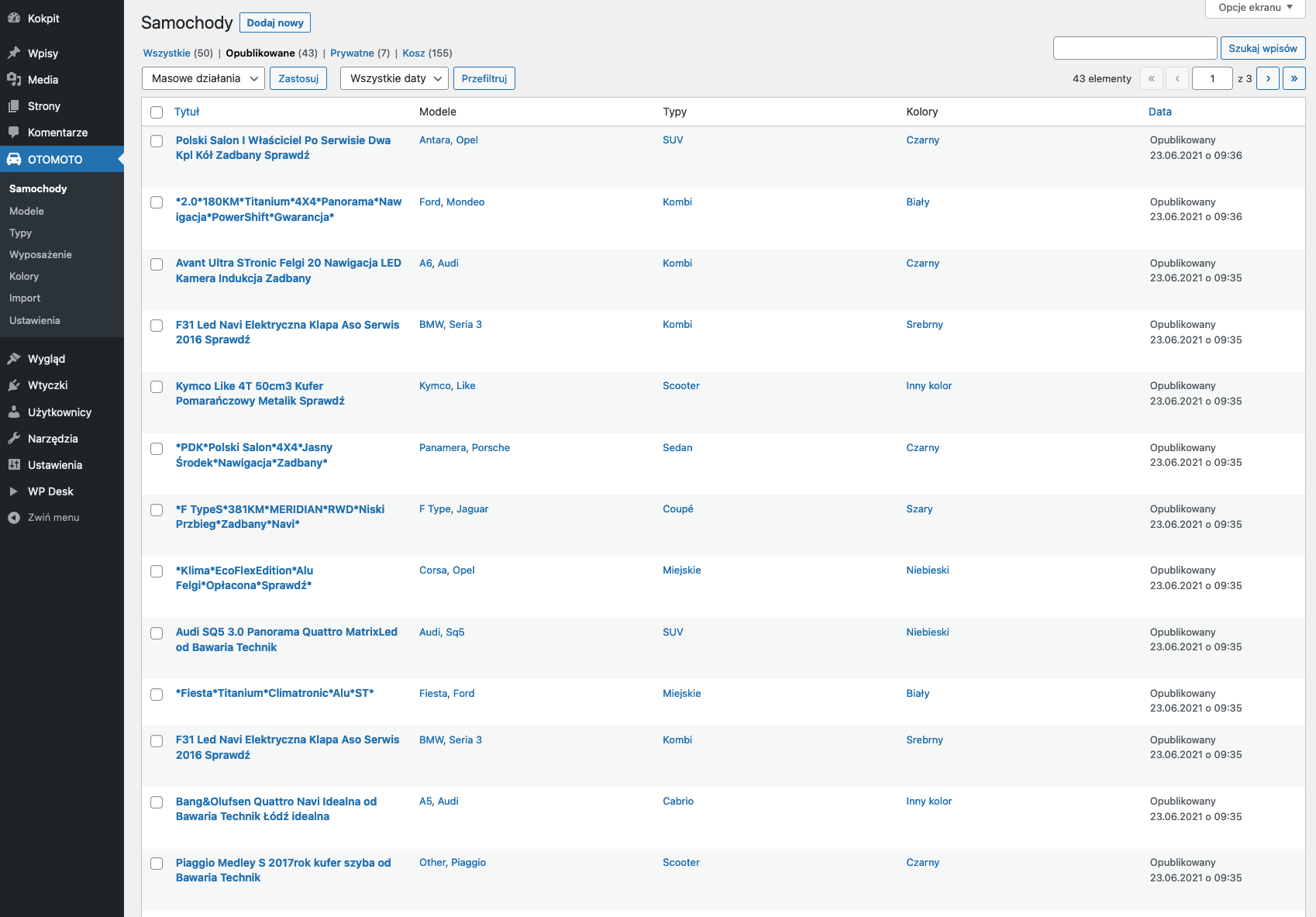
Task: Check the *PDK*Polski Salon row checkbox
Action: [157, 449]
